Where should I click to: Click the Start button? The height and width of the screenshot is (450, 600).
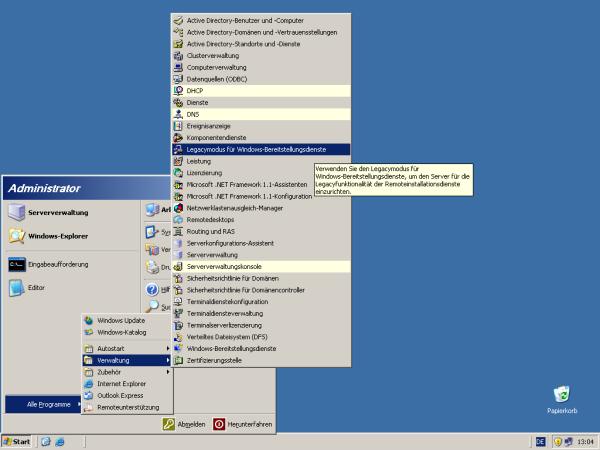pos(16,442)
